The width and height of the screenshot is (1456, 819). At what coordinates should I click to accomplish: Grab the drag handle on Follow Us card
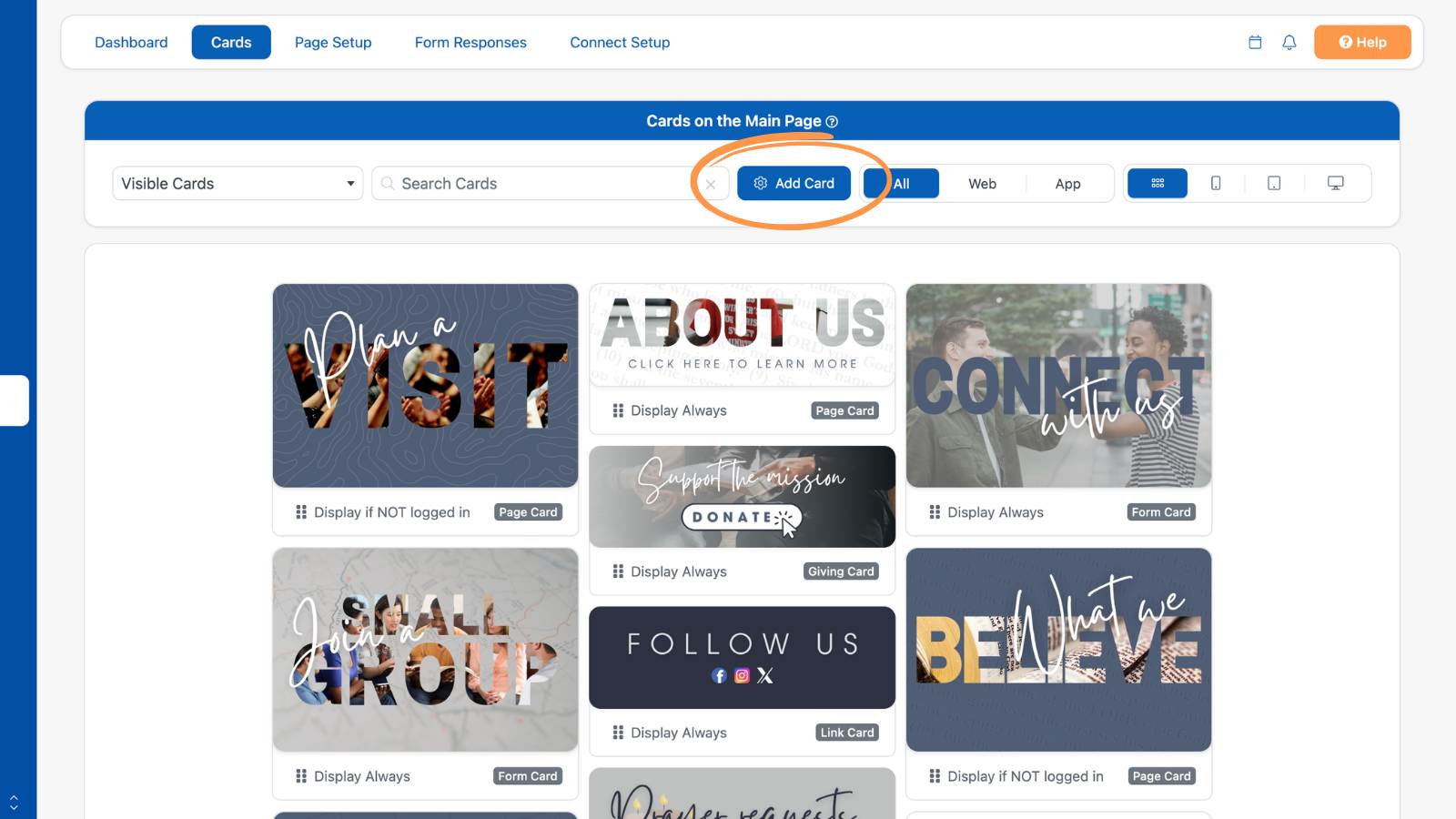[x=618, y=733]
